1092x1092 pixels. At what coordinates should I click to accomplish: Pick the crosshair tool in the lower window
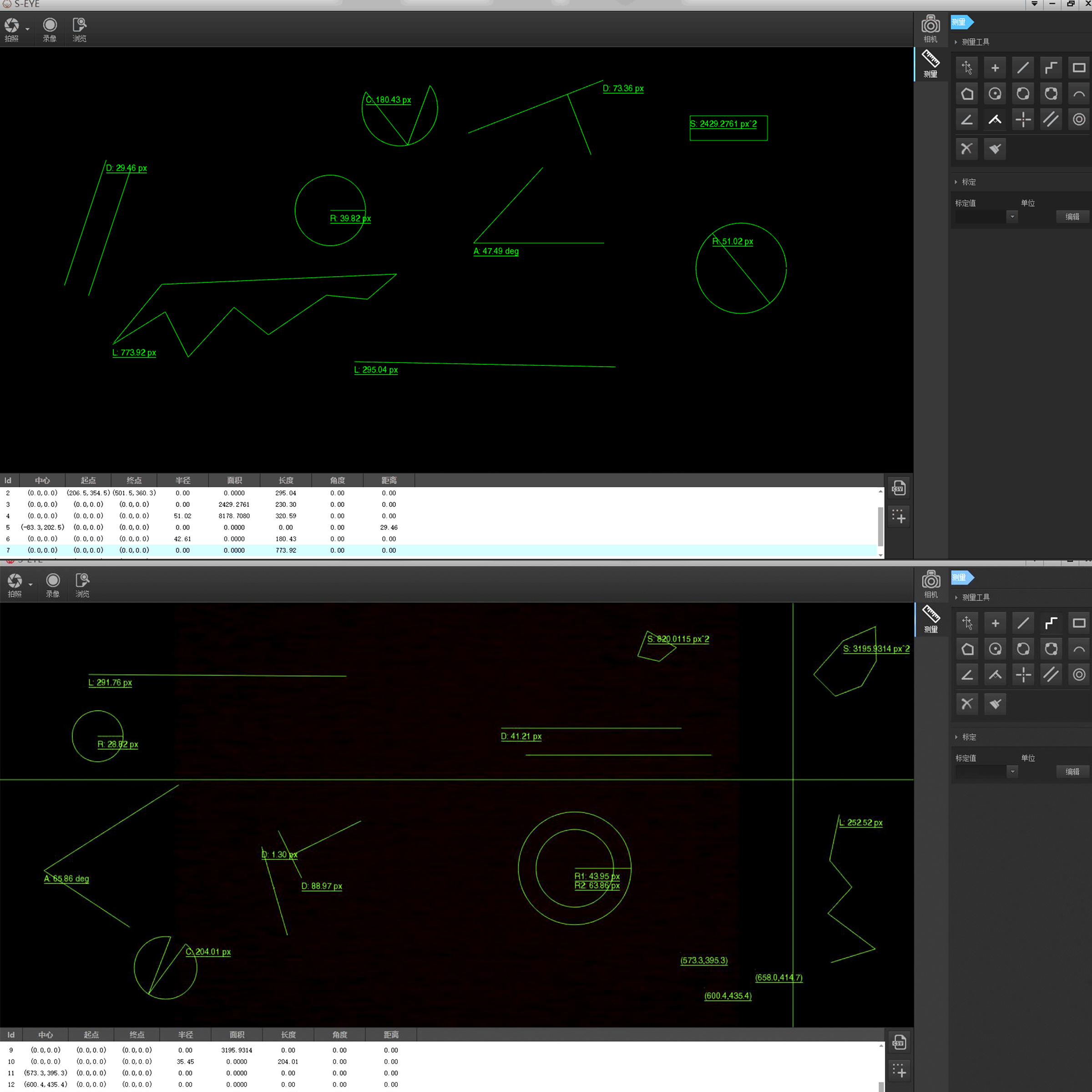click(x=1023, y=675)
